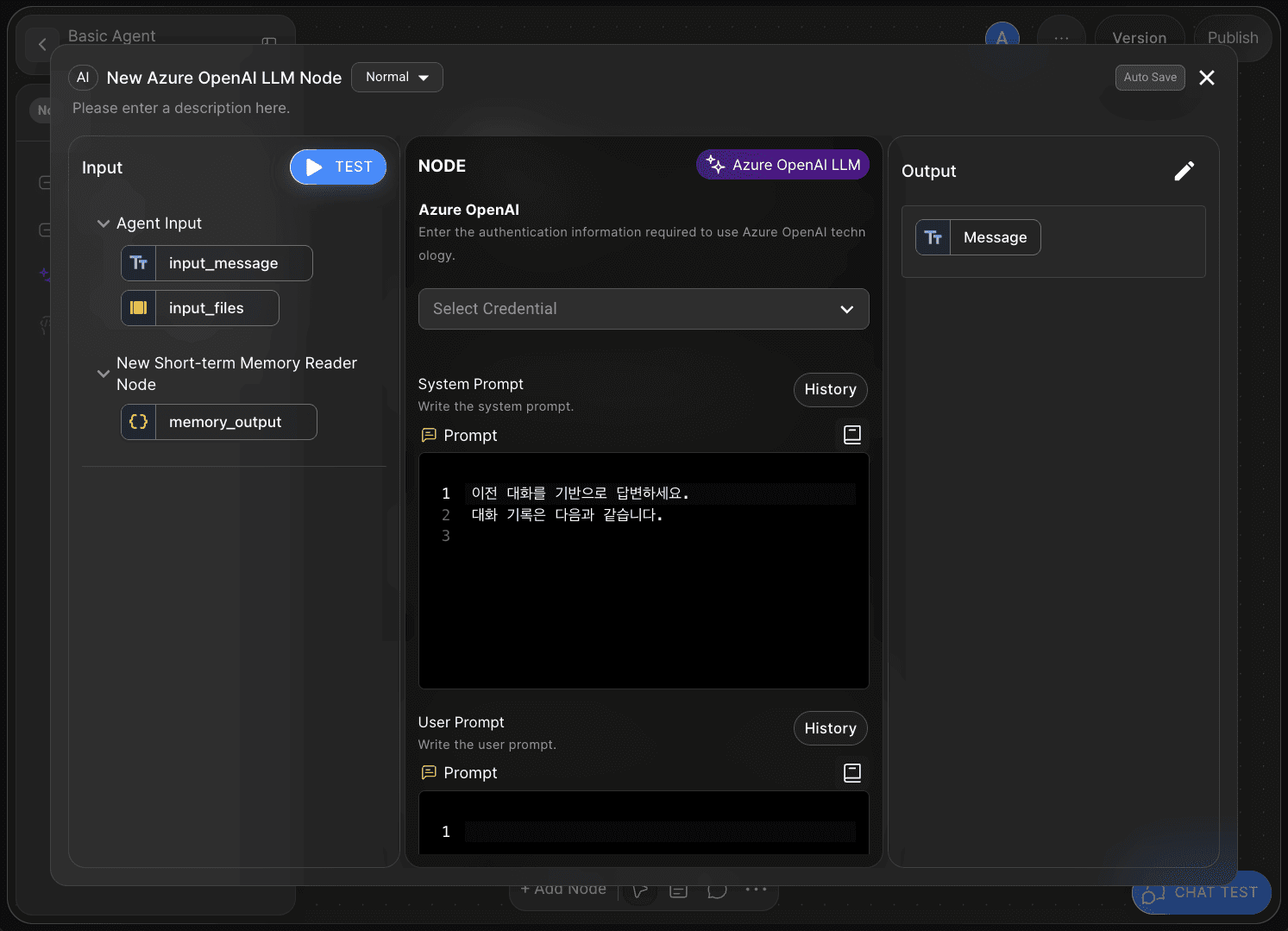
Task: Click the second line of the System Prompt
Action: pos(567,515)
